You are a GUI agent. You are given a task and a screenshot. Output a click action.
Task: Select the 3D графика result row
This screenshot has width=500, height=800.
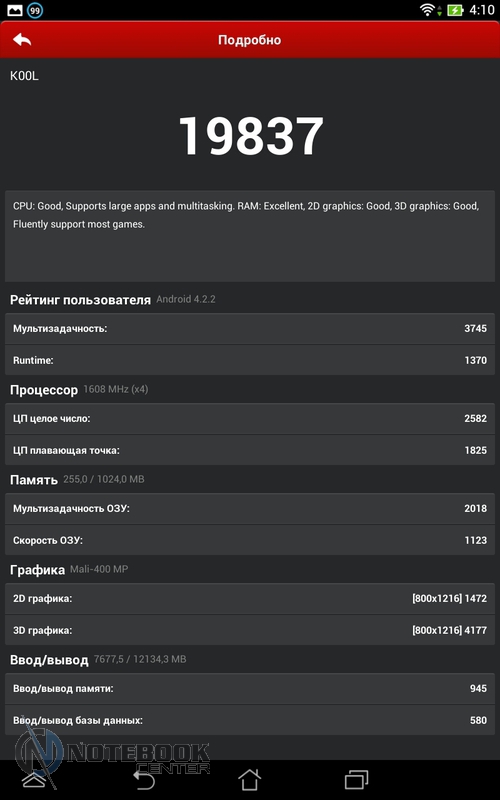249,630
